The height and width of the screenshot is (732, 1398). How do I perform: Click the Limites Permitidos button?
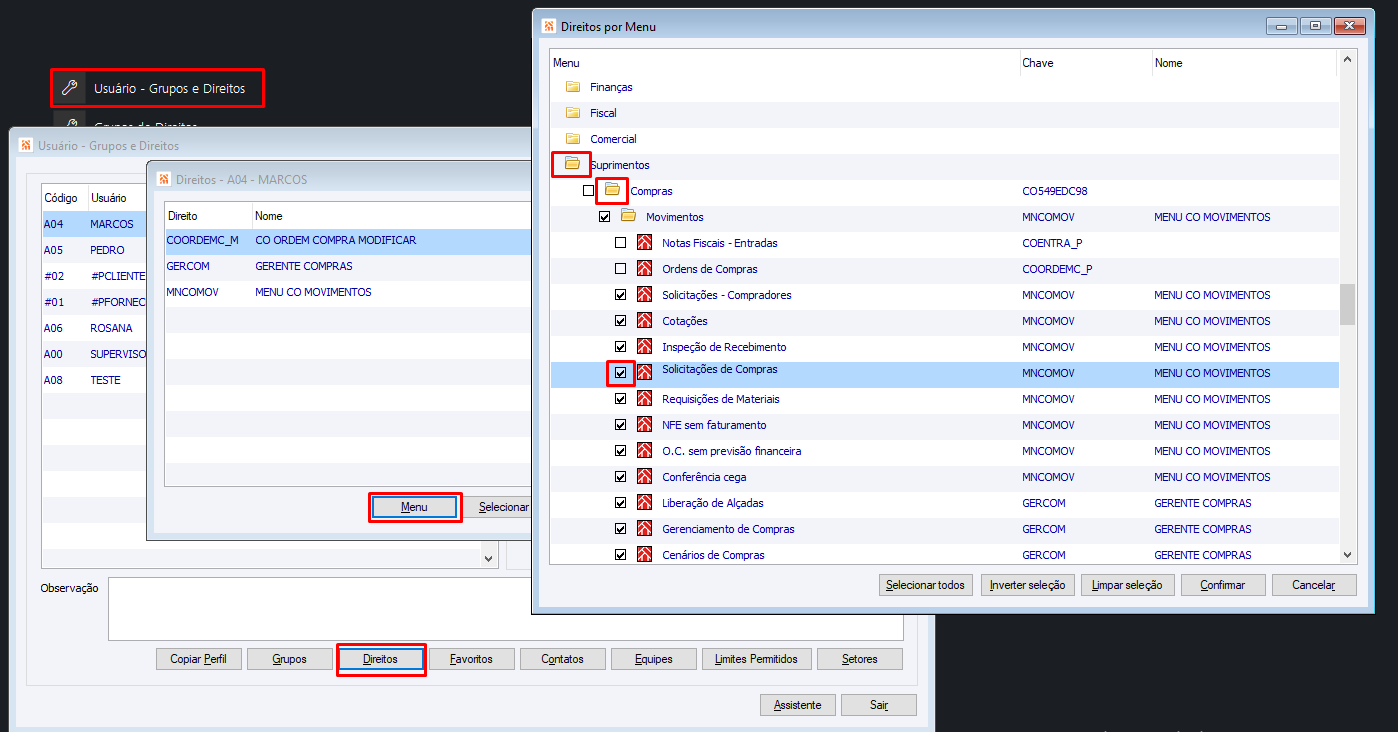(x=757, y=659)
